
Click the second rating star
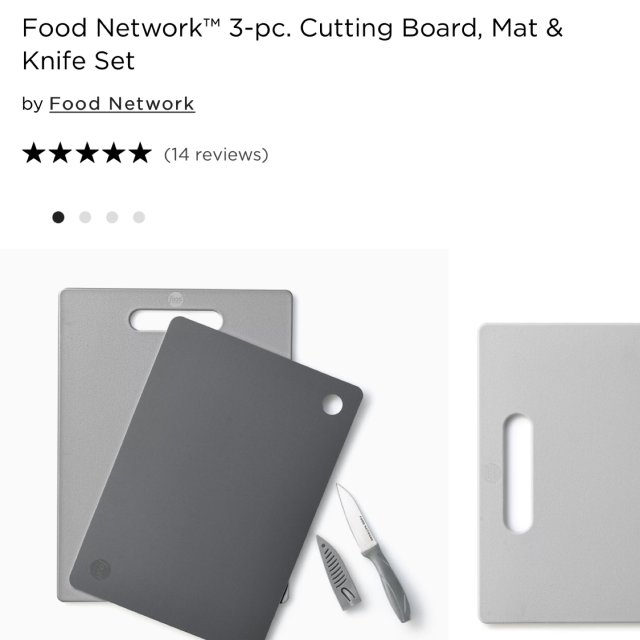[60, 153]
